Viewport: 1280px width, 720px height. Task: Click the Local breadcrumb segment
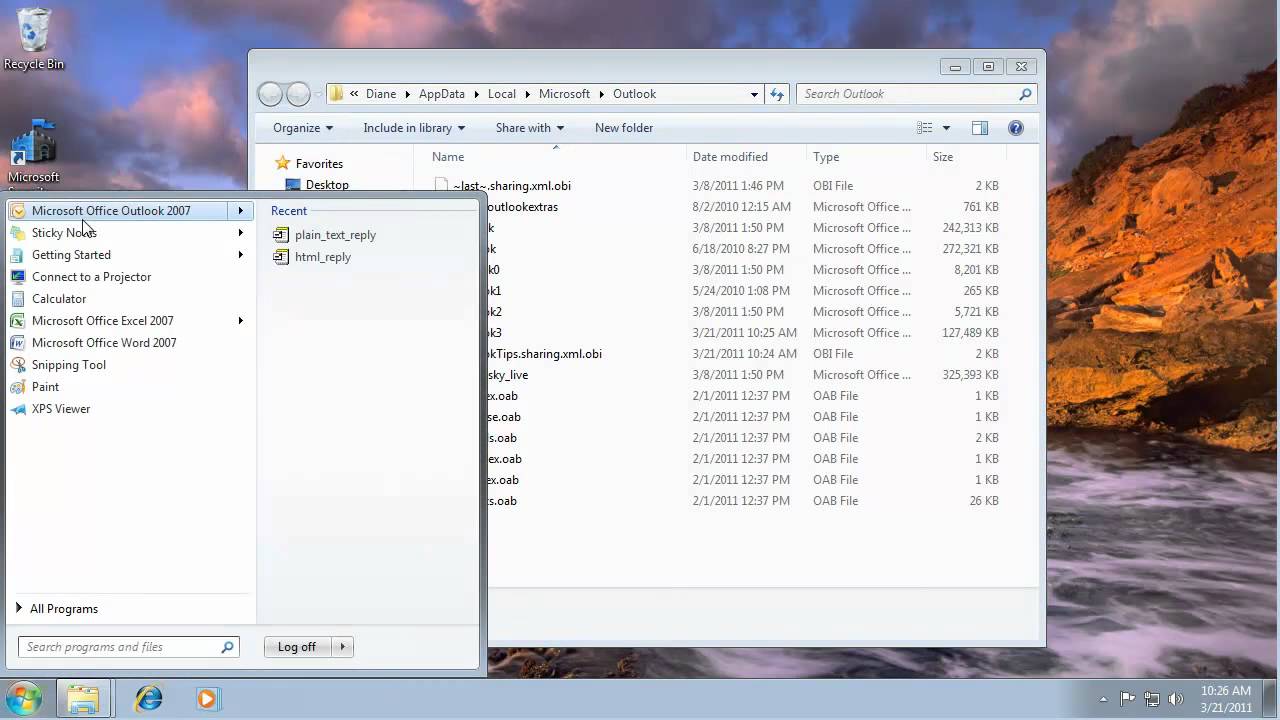pos(502,94)
